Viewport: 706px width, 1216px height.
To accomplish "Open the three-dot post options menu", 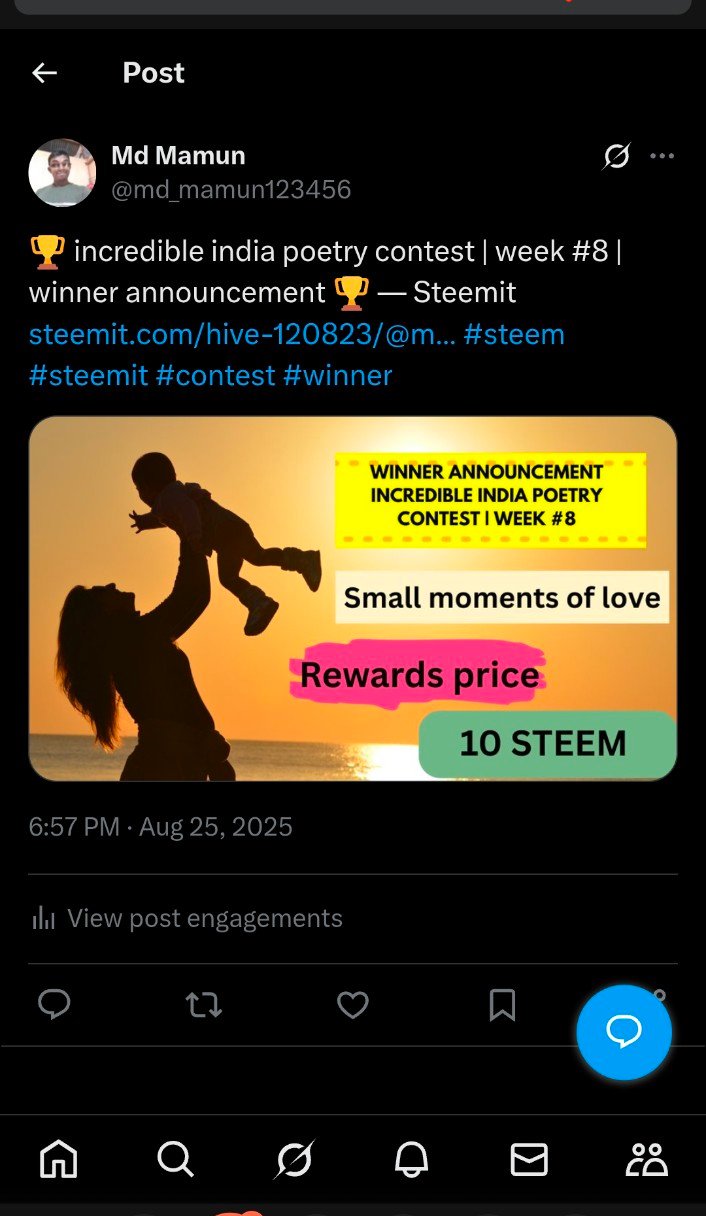I will coord(662,156).
